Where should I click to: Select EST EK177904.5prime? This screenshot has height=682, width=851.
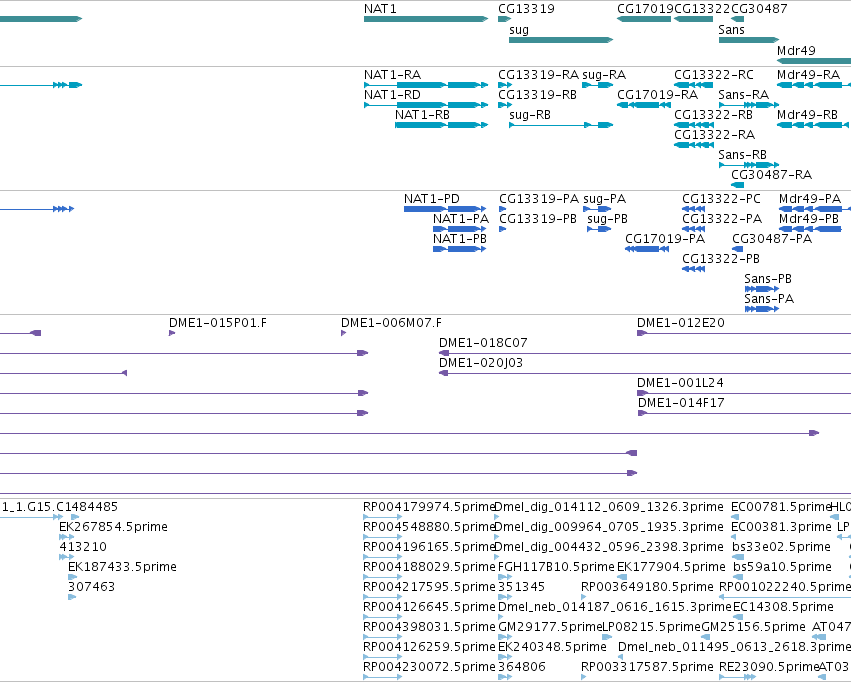(x=622, y=577)
